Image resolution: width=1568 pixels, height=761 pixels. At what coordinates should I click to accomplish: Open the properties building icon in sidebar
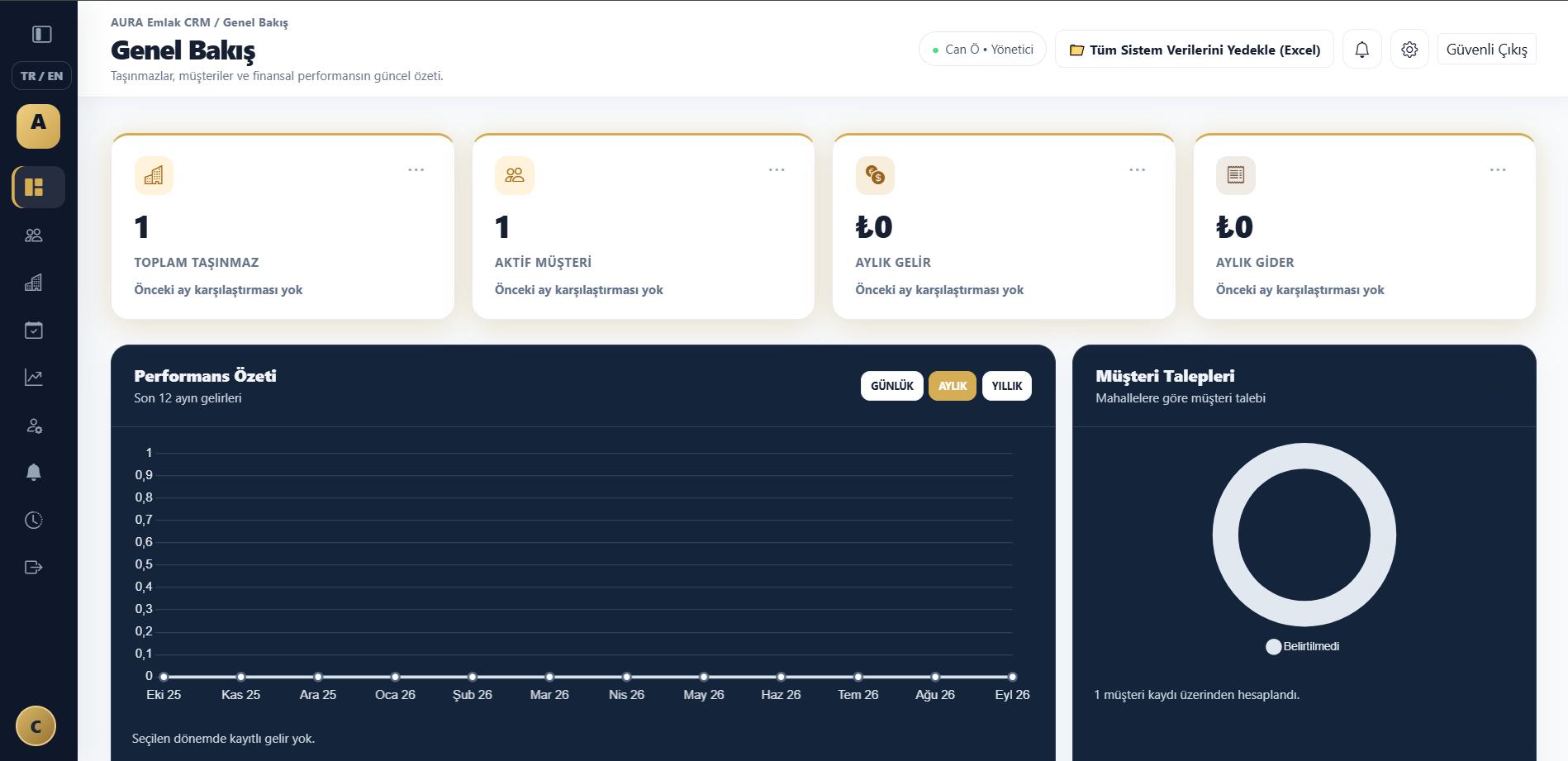coord(34,283)
